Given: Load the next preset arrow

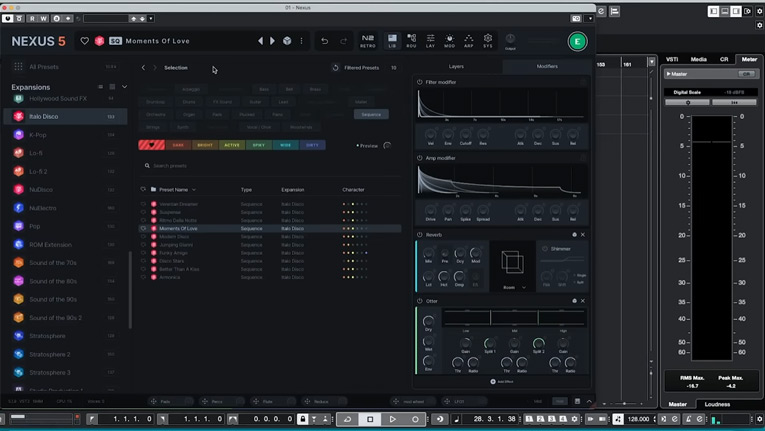Looking at the screenshot, I should tap(272, 41).
